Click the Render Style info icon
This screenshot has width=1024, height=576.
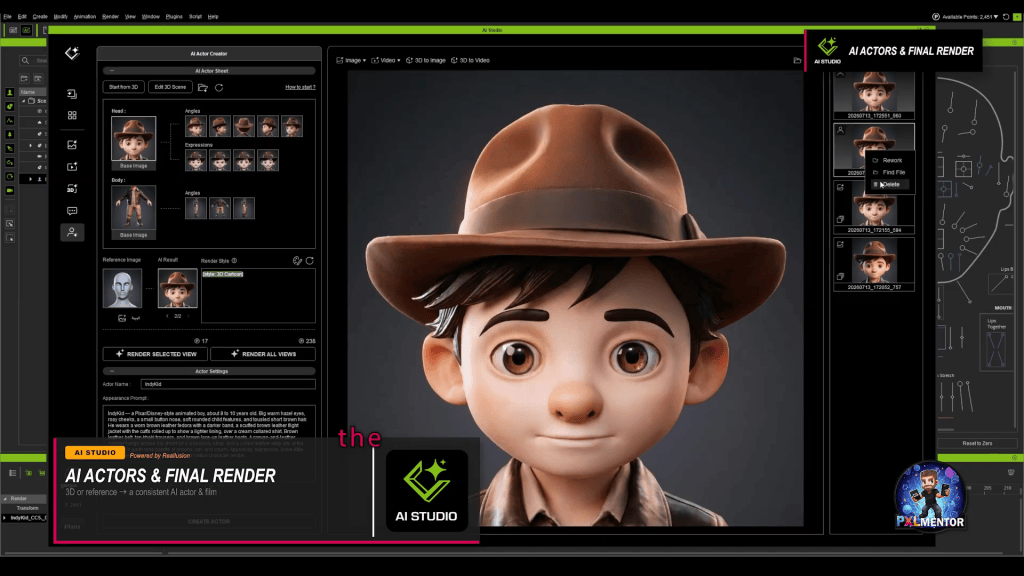pyautogui.click(x=234, y=261)
